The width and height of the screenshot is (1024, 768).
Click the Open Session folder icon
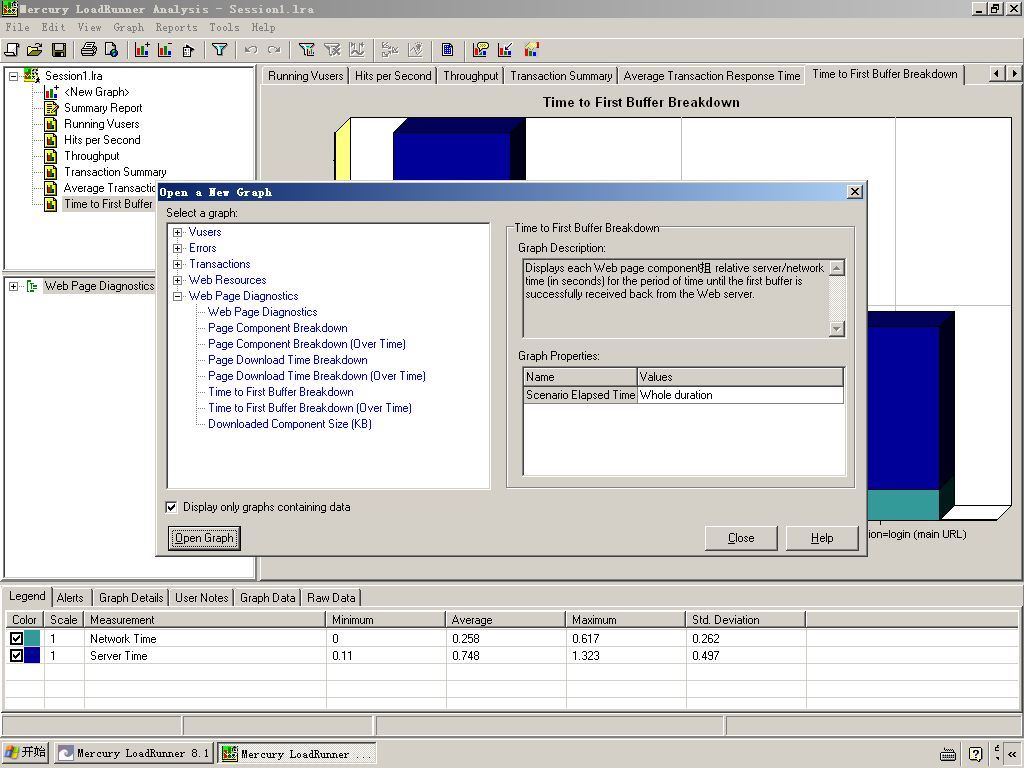point(35,50)
